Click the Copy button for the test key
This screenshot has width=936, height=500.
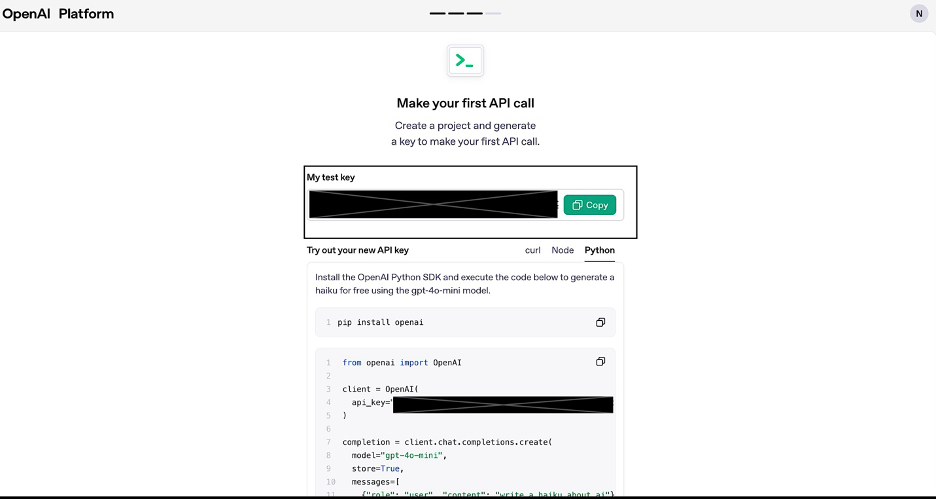tap(589, 205)
